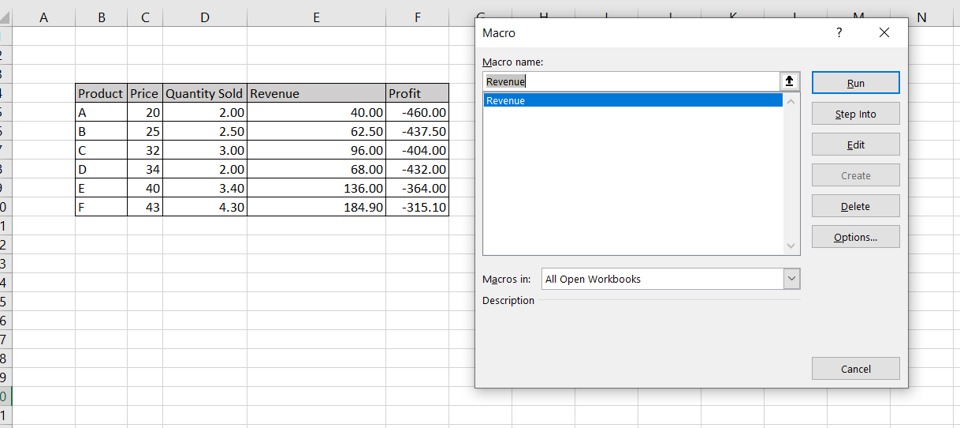The width and height of the screenshot is (960, 428).
Task: Close the Macro dialog with X
Action: (883, 33)
